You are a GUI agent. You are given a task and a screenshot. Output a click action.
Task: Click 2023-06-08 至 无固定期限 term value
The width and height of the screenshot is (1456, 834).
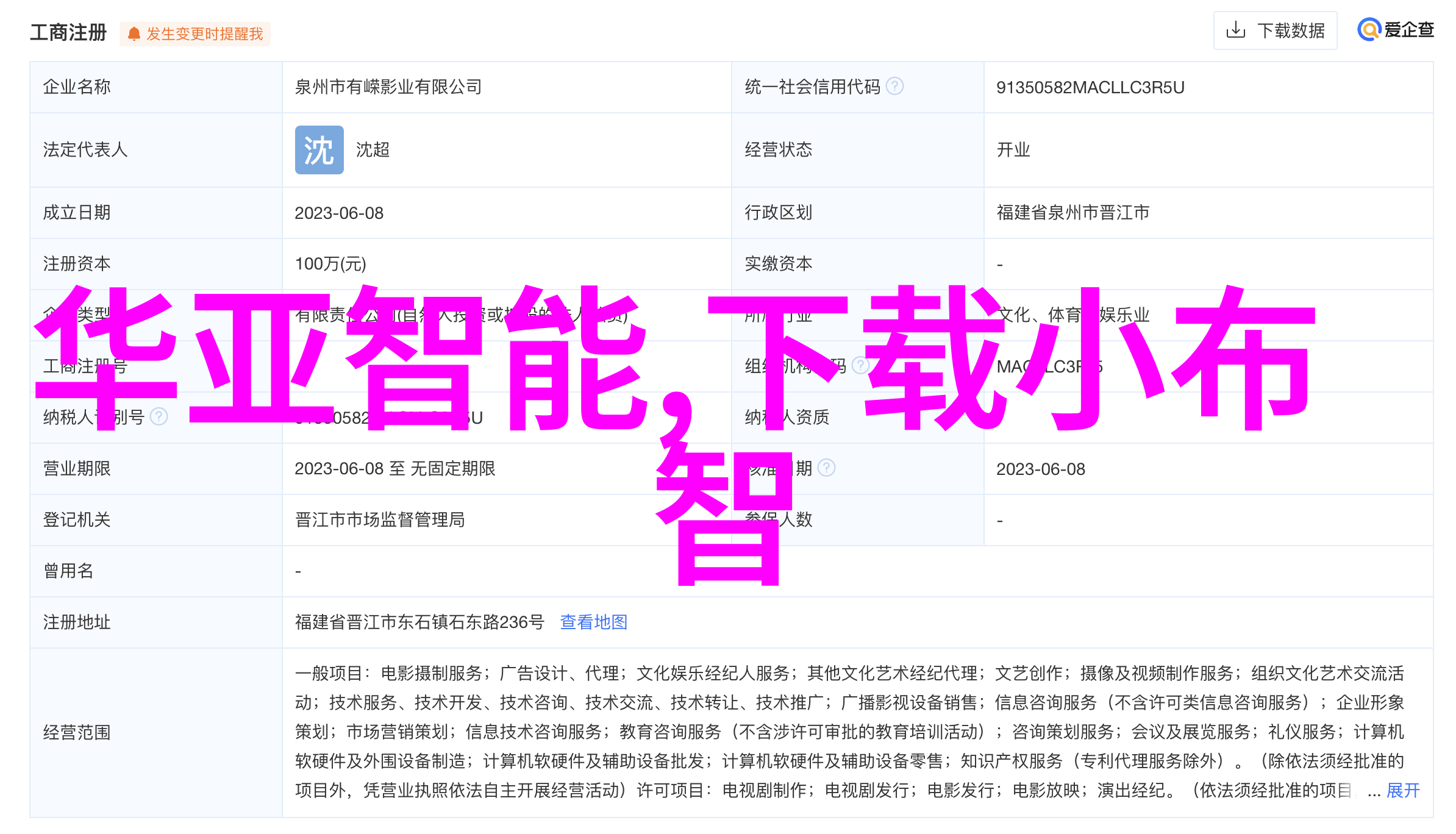[395, 468]
